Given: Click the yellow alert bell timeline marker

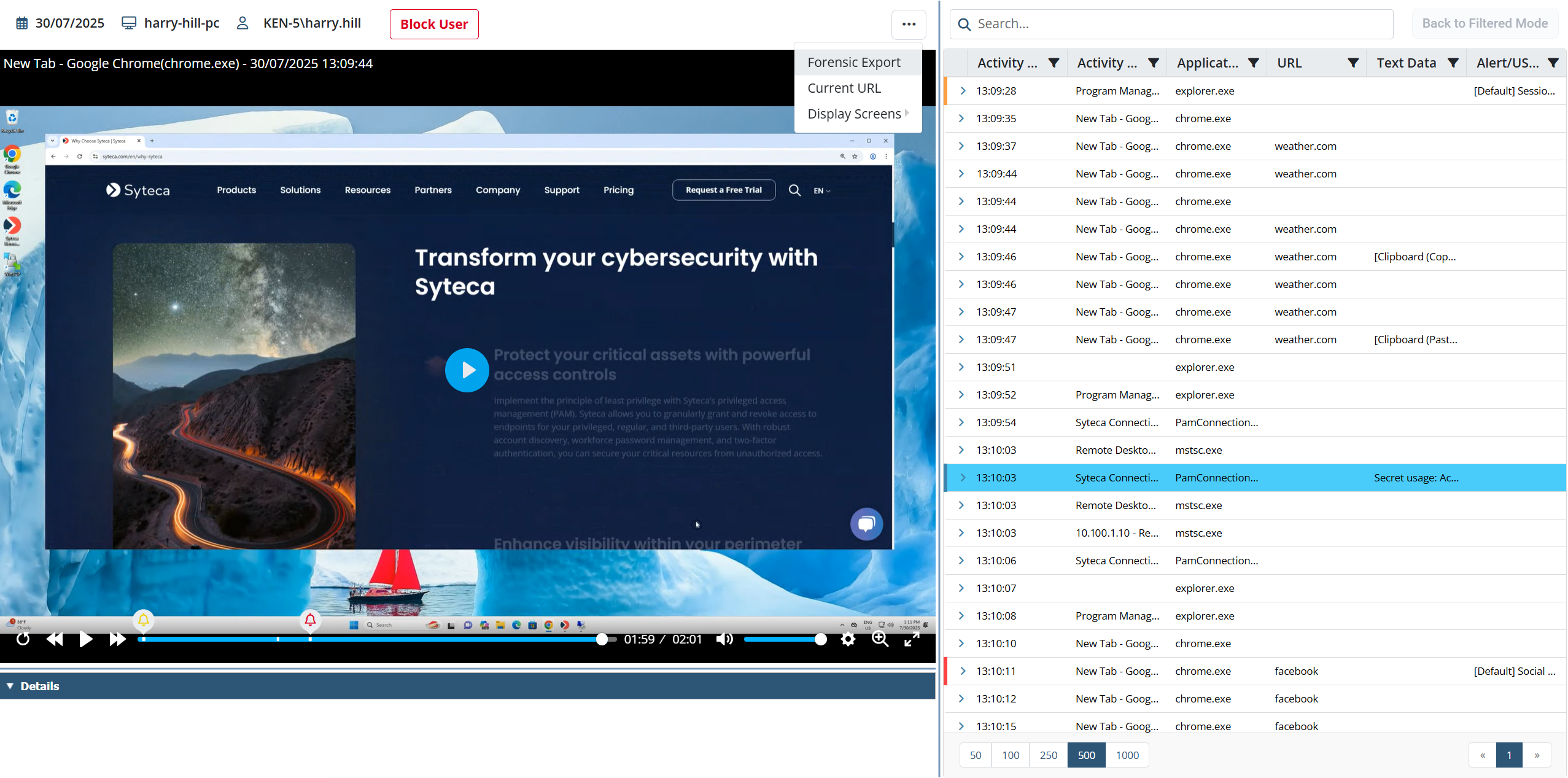Looking at the screenshot, I should (144, 620).
